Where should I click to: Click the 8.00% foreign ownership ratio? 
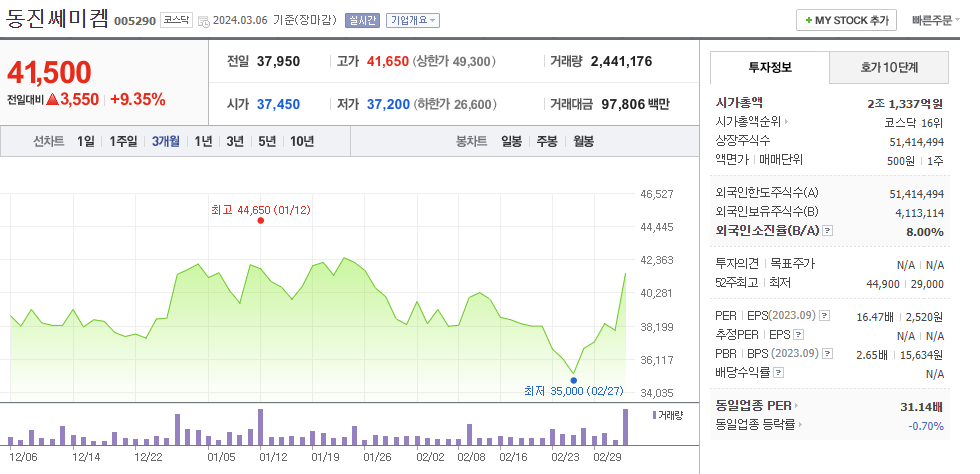(x=926, y=232)
